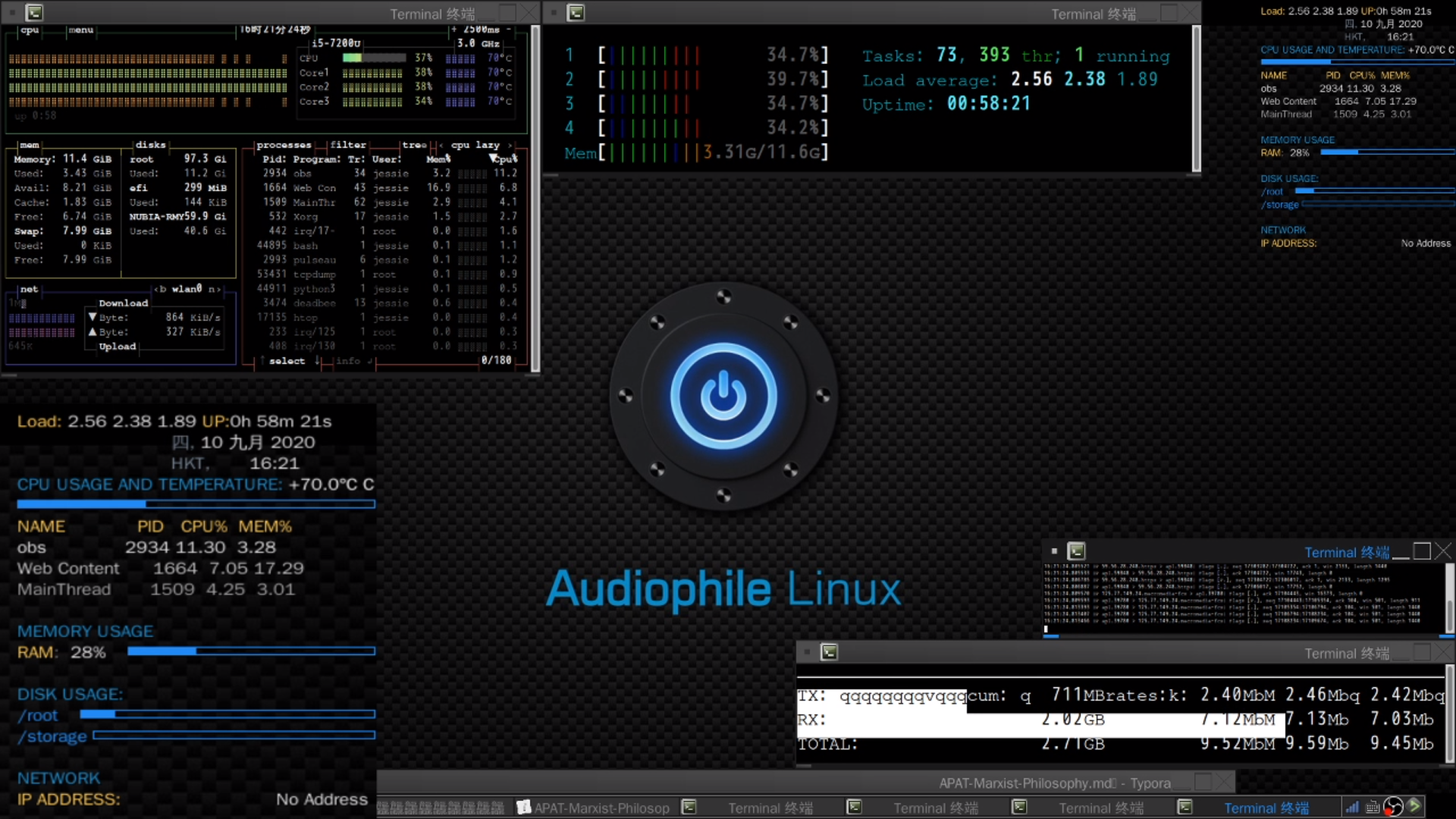
Task: Move process selection down with select arrow
Action: pyautogui.click(x=317, y=361)
